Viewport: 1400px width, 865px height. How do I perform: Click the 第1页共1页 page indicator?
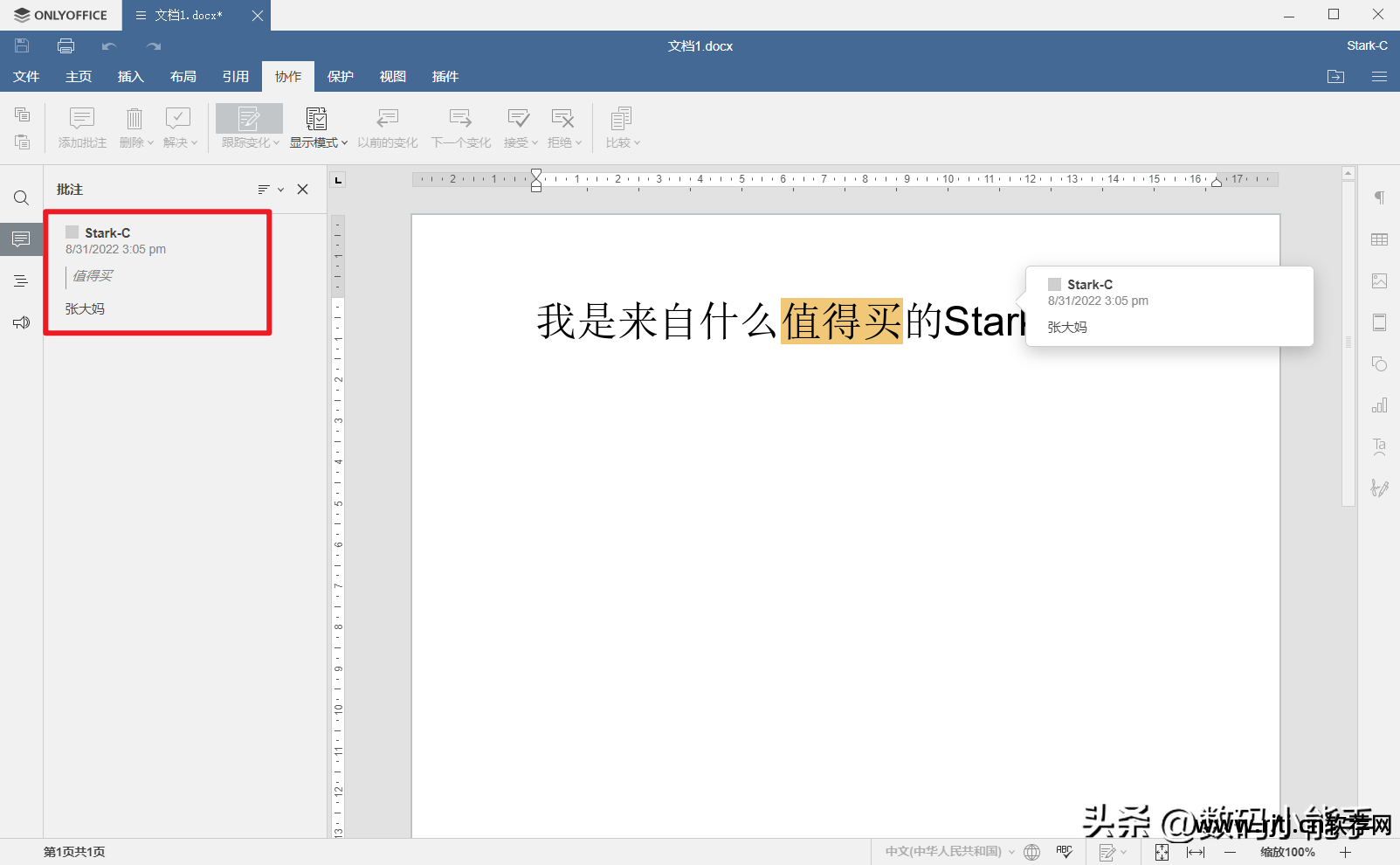click(74, 852)
